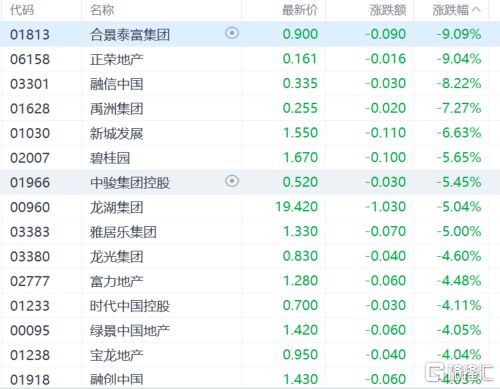This screenshot has height=389, width=500.
Task: Select stock code 03301
Action: pos(30,84)
